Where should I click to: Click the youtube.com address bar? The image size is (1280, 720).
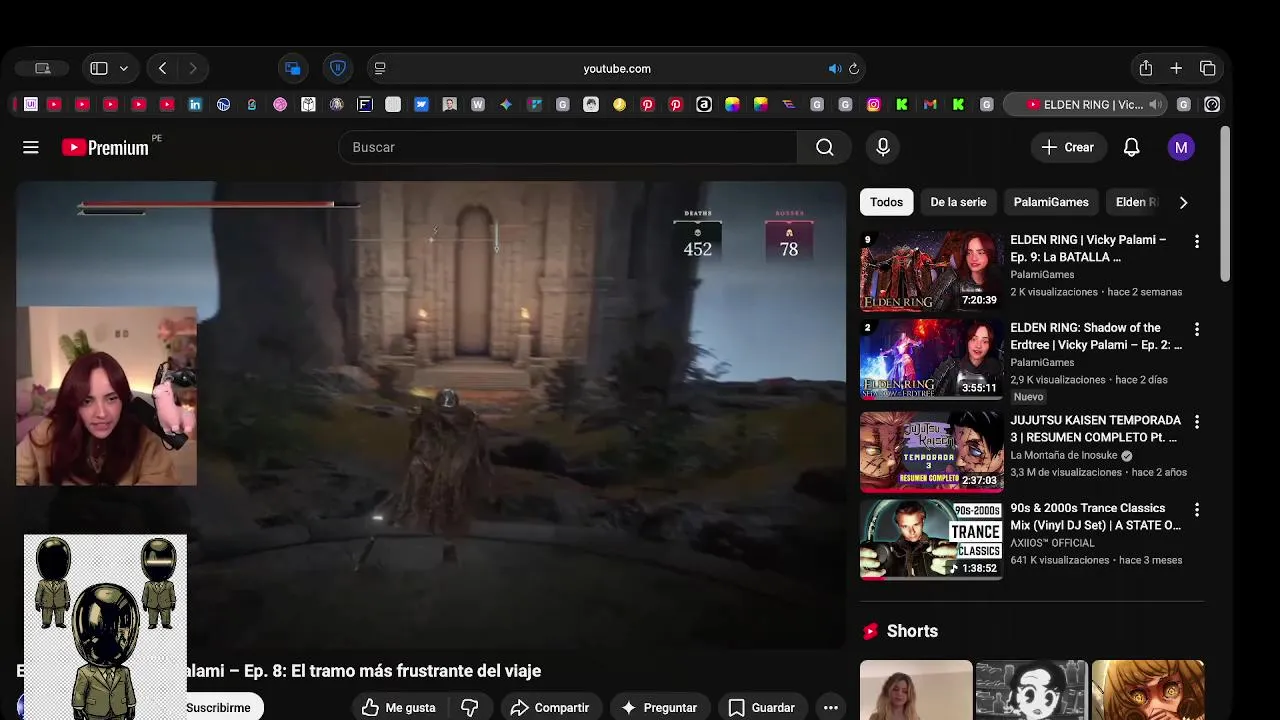(617, 69)
